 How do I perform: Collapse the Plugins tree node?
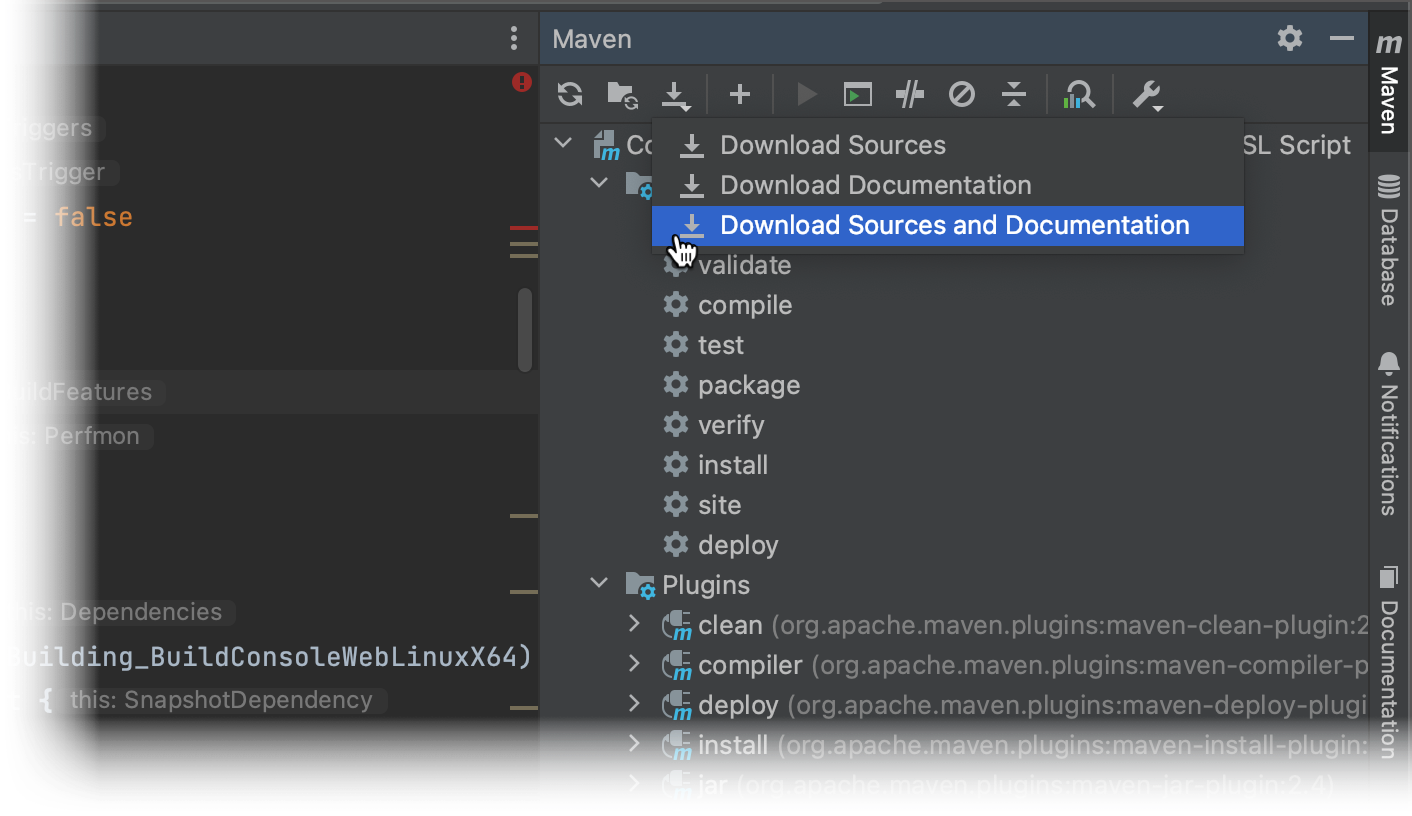click(599, 583)
